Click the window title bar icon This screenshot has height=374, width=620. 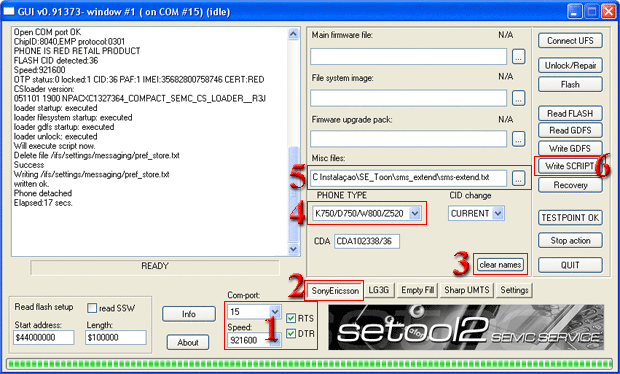pos(9,11)
